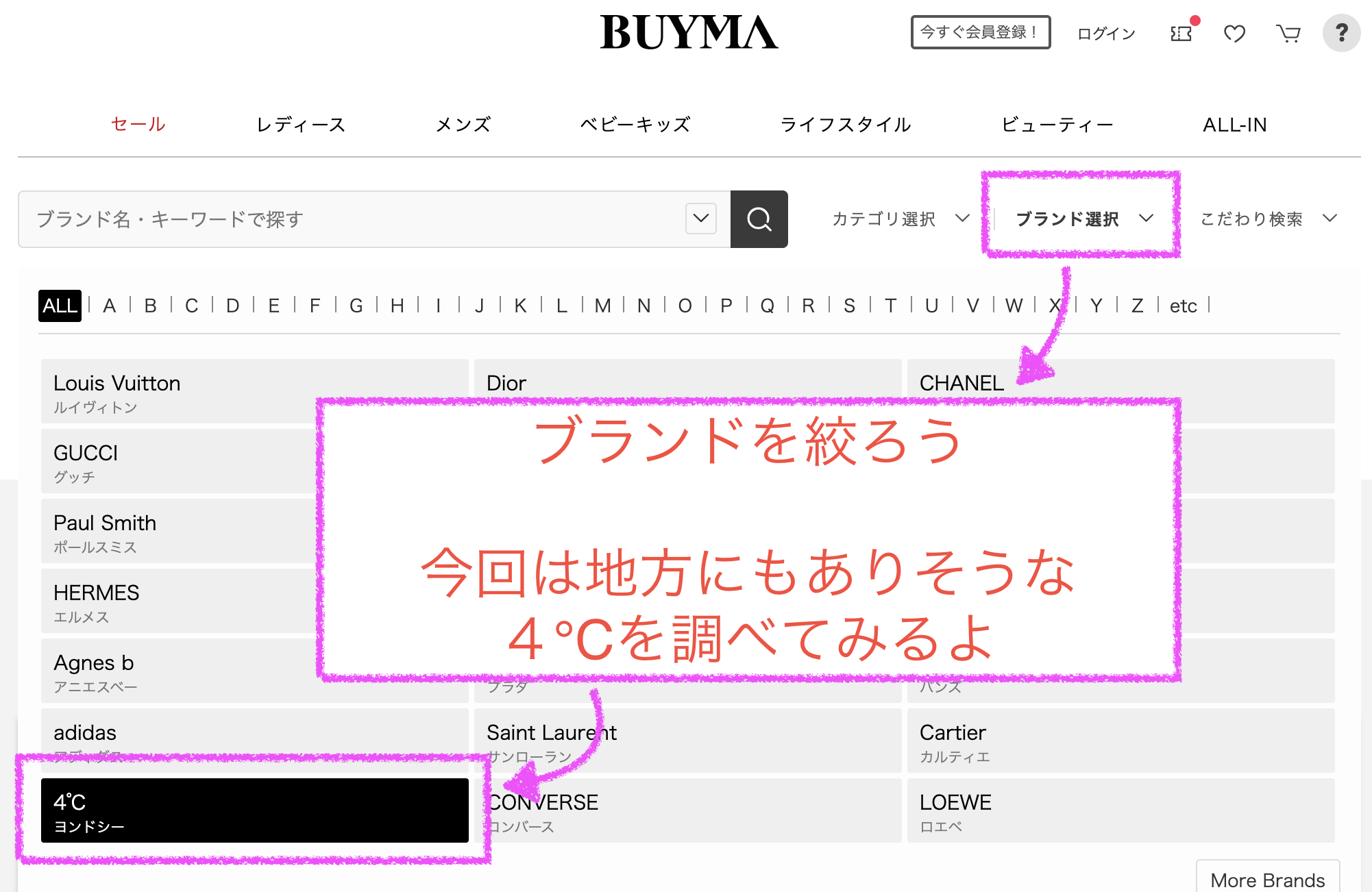Click the magnifier search button
The image size is (1372, 892).
pyautogui.click(x=759, y=219)
